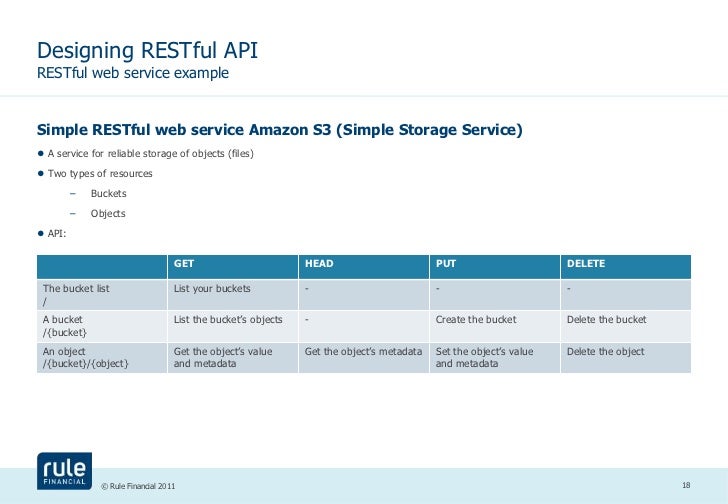Image resolution: width=728 pixels, height=504 pixels.
Task: Click the '© Rule Financial 2011' copyright text
Action: click(138, 486)
